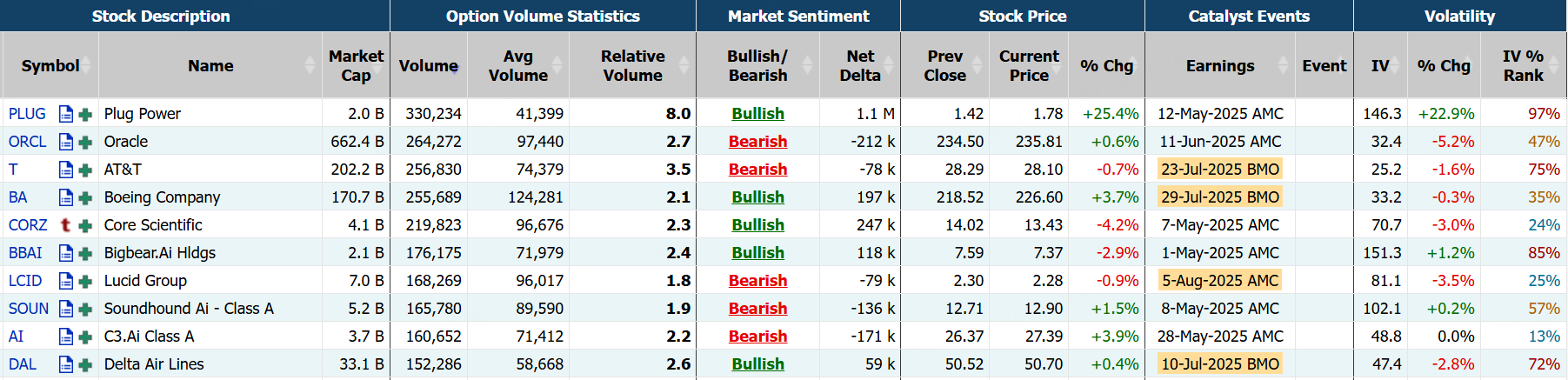Viewport: 1568px width, 380px height.
Task: Open the PLUG symbol link
Action: pyautogui.click(x=27, y=114)
